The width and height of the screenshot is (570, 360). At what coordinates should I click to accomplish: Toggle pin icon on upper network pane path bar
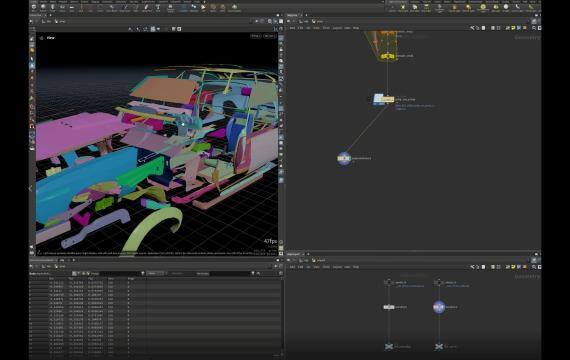(534, 21)
